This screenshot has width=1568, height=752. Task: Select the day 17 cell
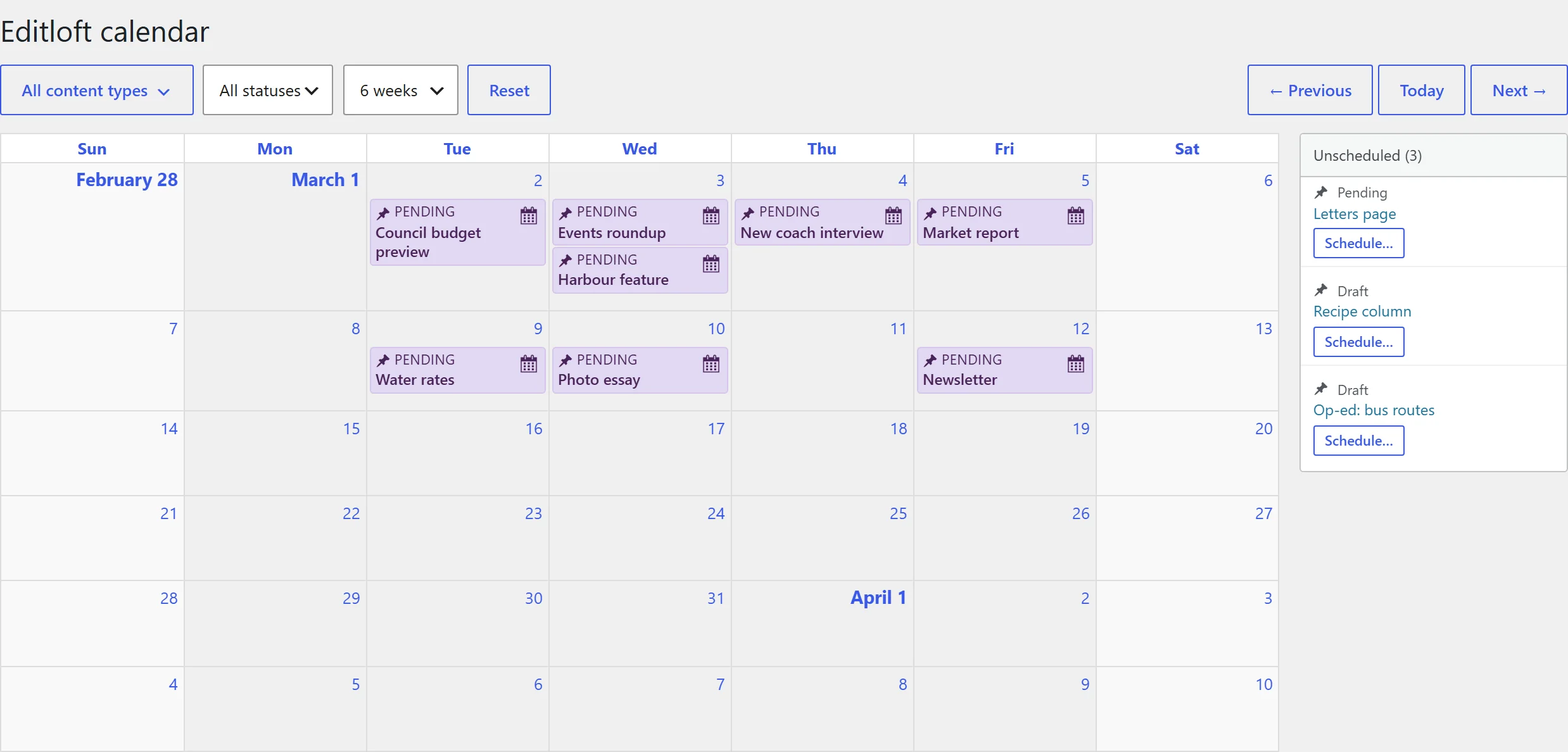640,453
